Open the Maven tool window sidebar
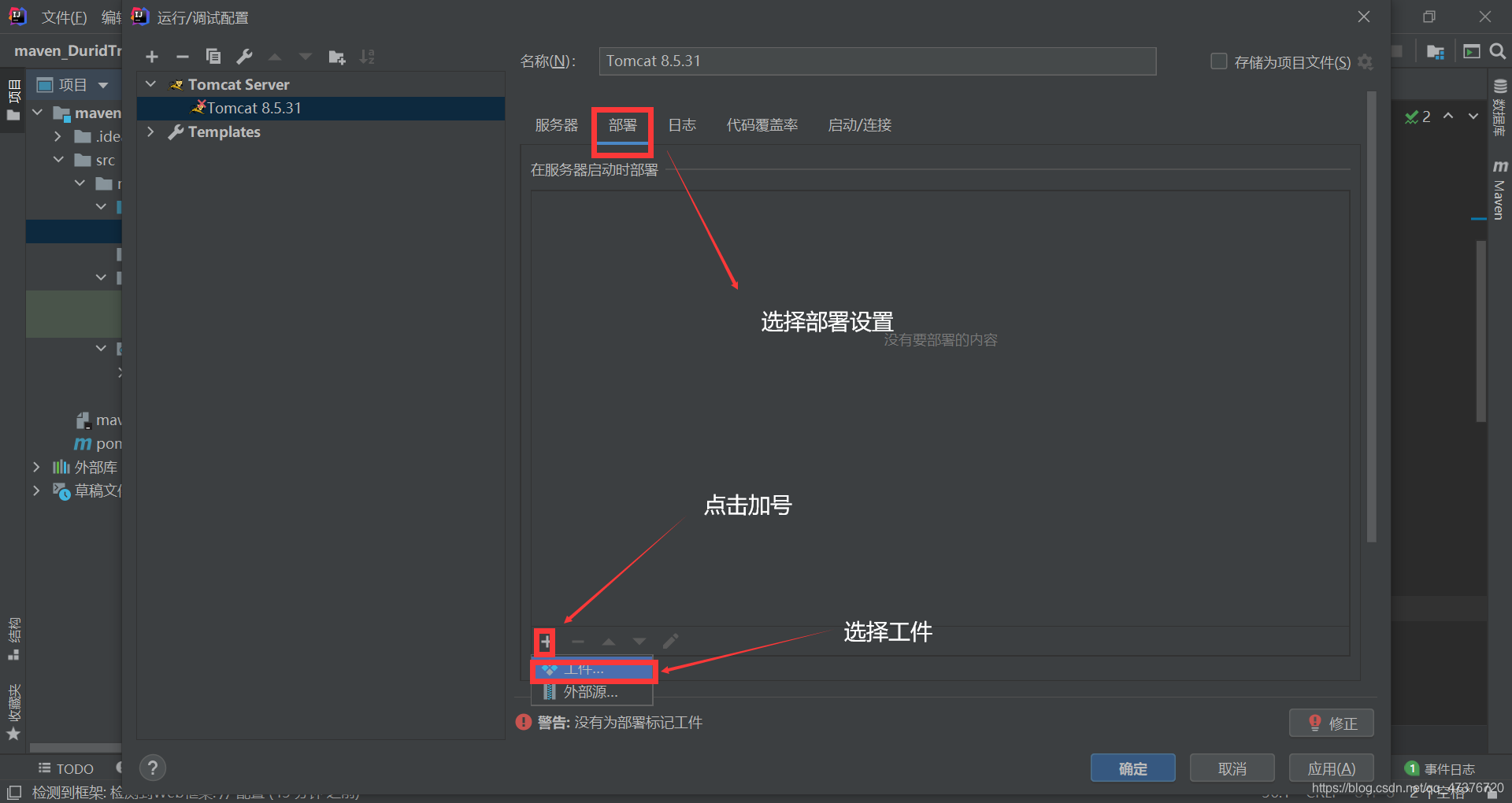Screen dimensions: 1512x803 pyautogui.click(x=1499, y=190)
